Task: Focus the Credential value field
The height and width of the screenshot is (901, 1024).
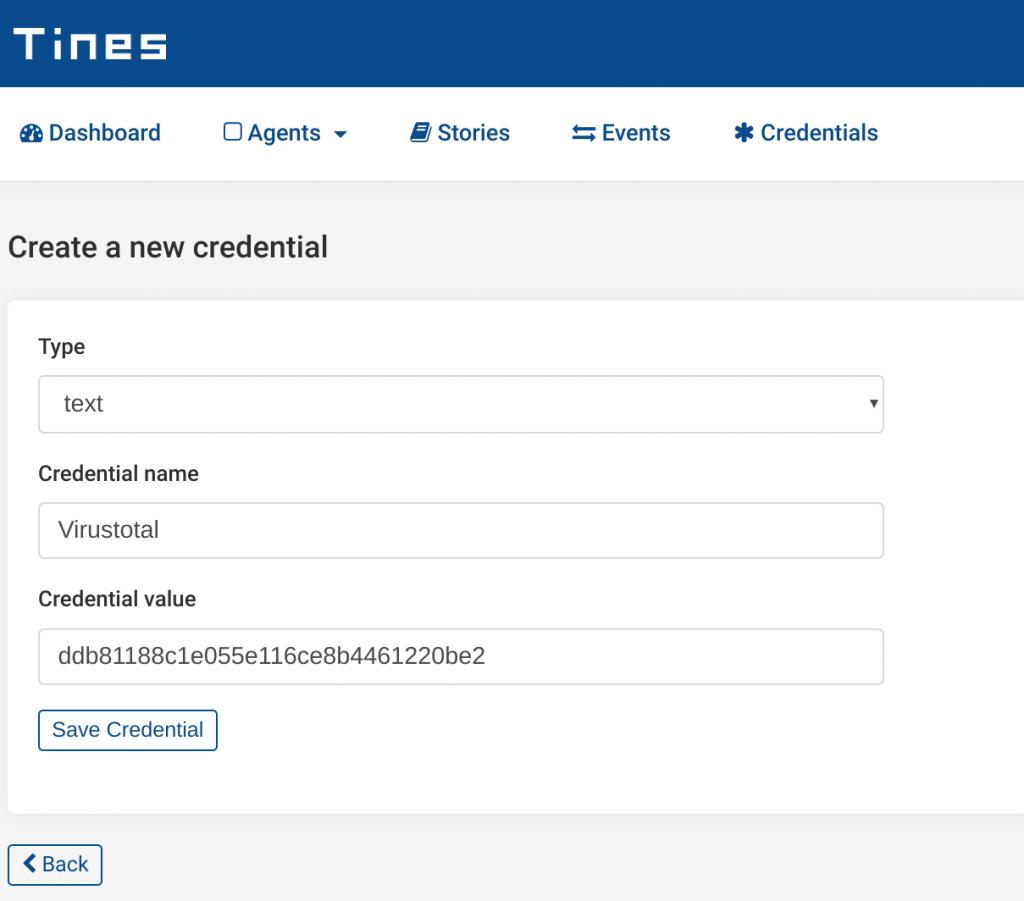Action: click(461, 656)
